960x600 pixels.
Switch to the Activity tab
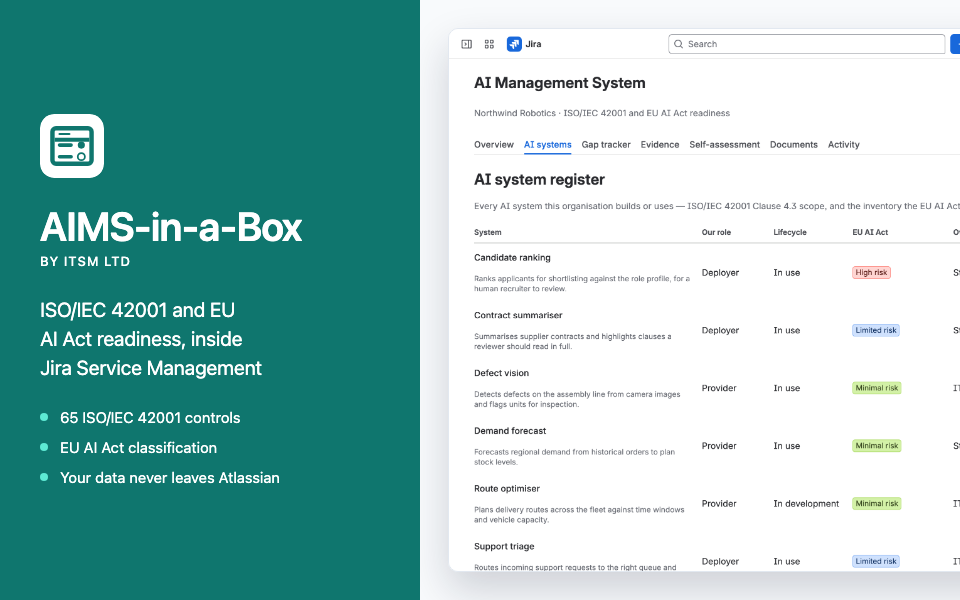tap(844, 144)
